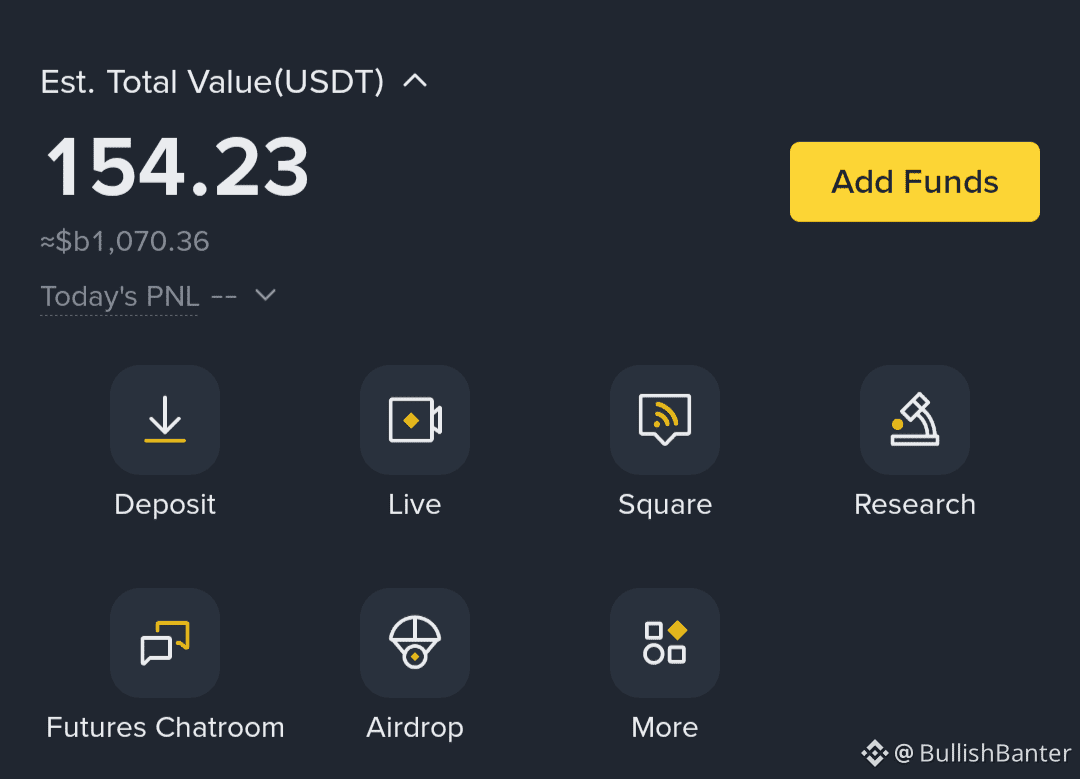
Task: Click the Add Funds button
Action: [915, 182]
